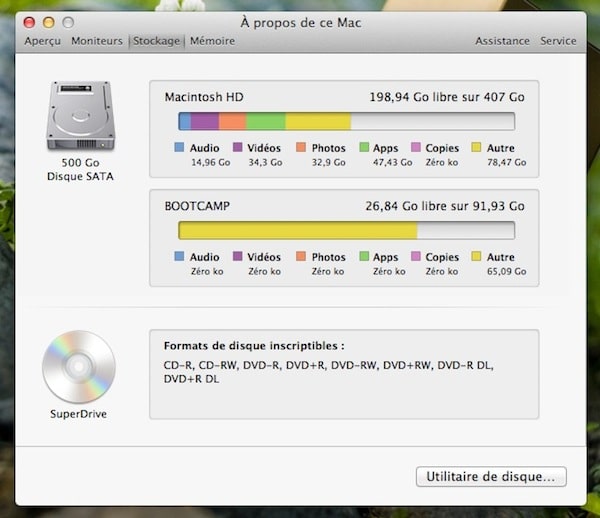Click green Apps segment of Macintosh HD bar
The width and height of the screenshot is (600, 518).
pos(266,121)
